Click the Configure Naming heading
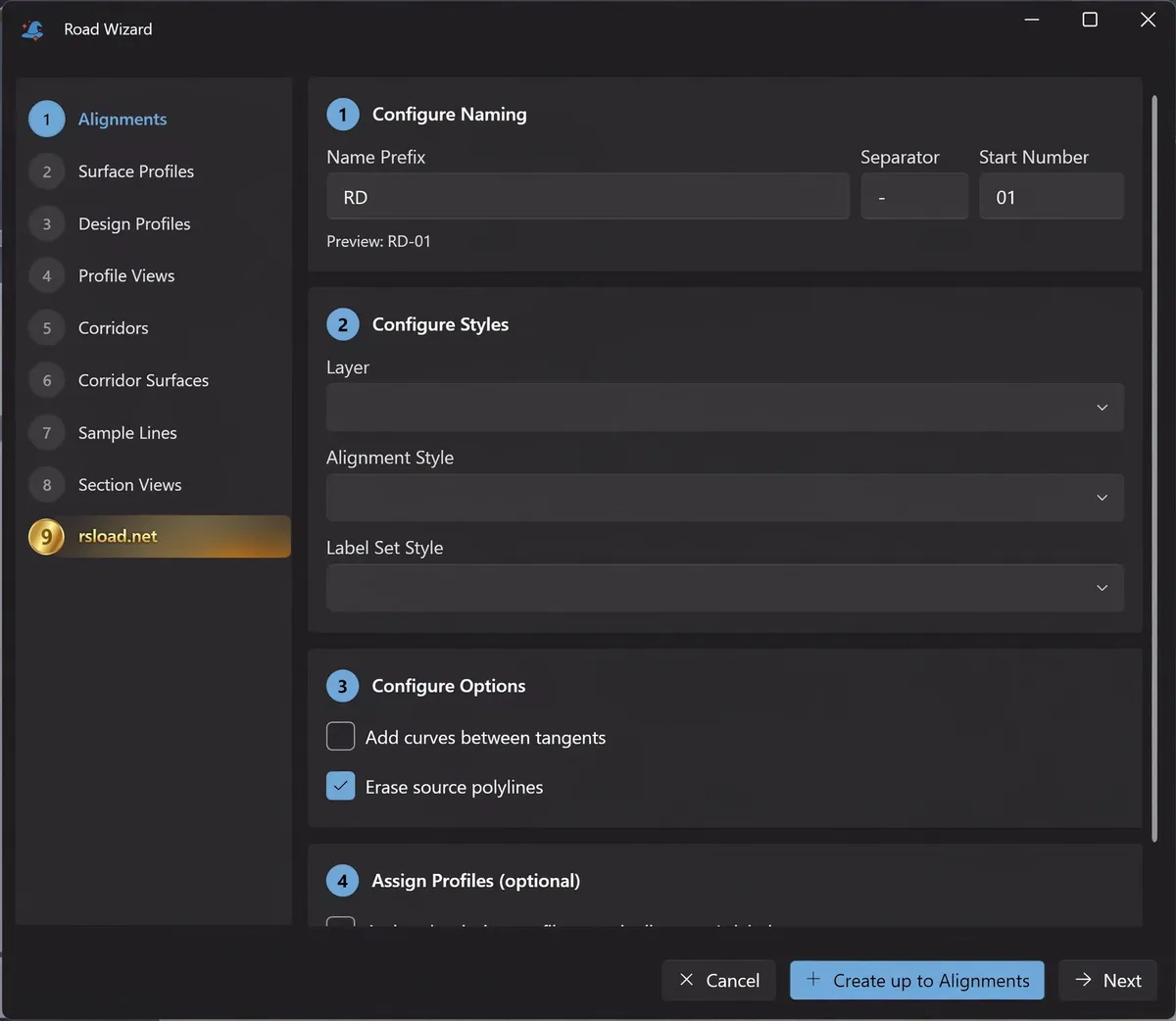The height and width of the screenshot is (1021, 1176). (450, 115)
